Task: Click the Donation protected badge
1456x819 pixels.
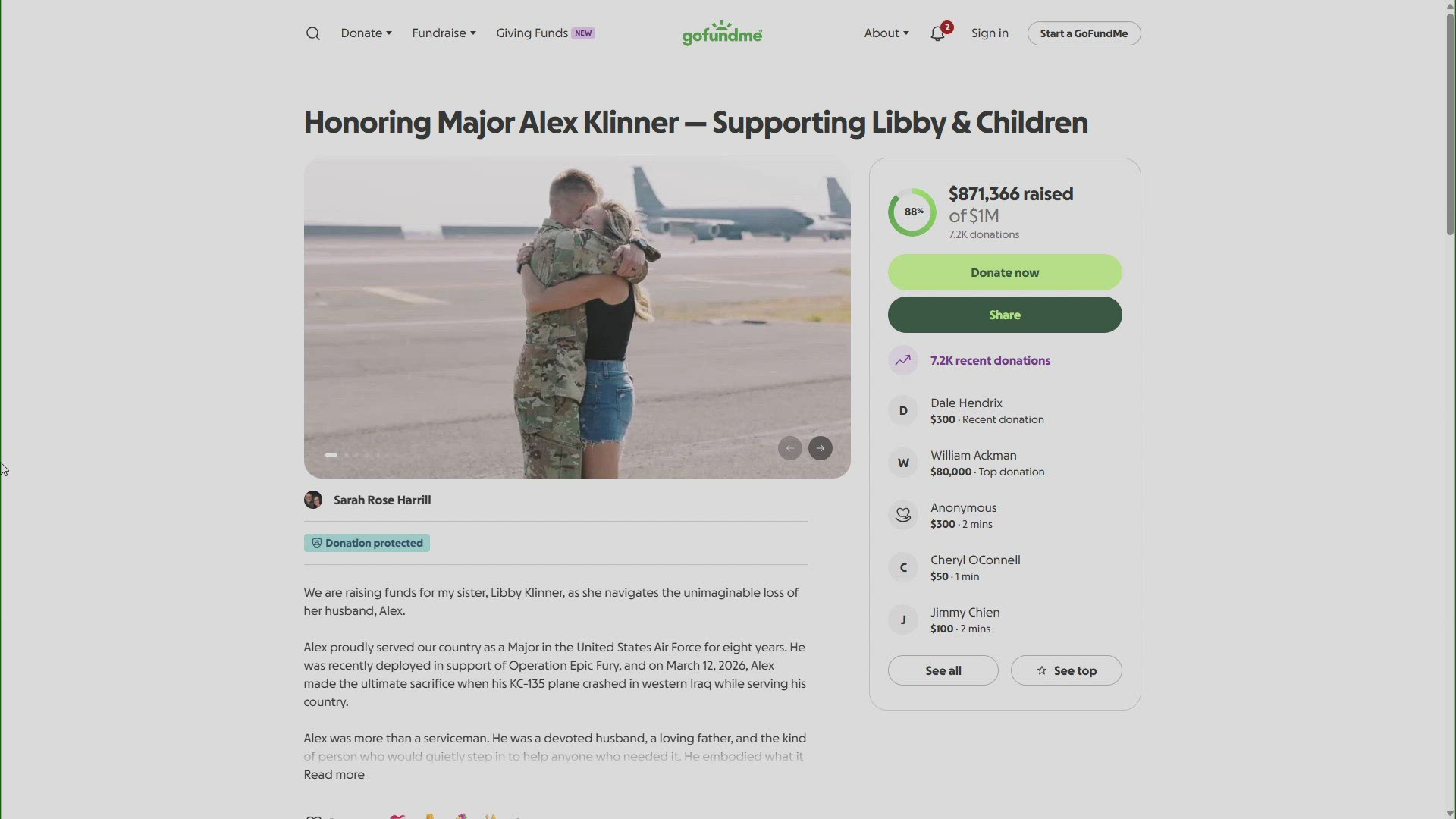Action: click(x=367, y=543)
